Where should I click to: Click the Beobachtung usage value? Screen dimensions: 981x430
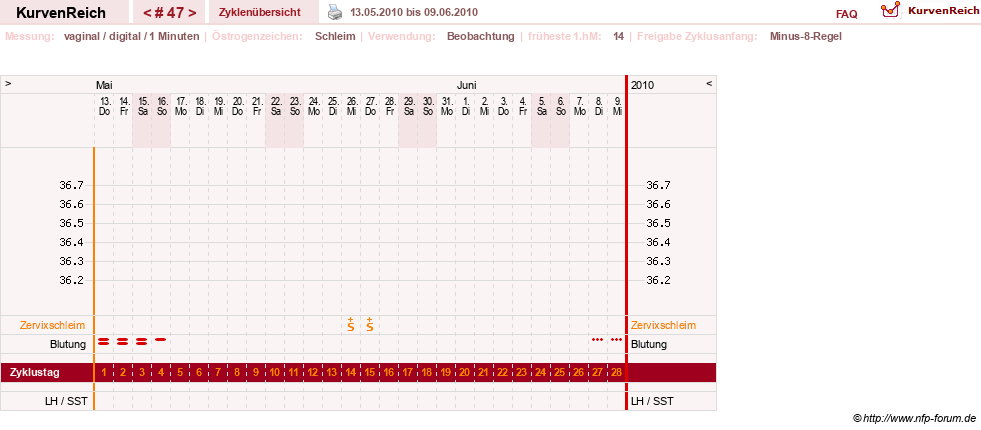pyautogui.click(x=480, y=36)
